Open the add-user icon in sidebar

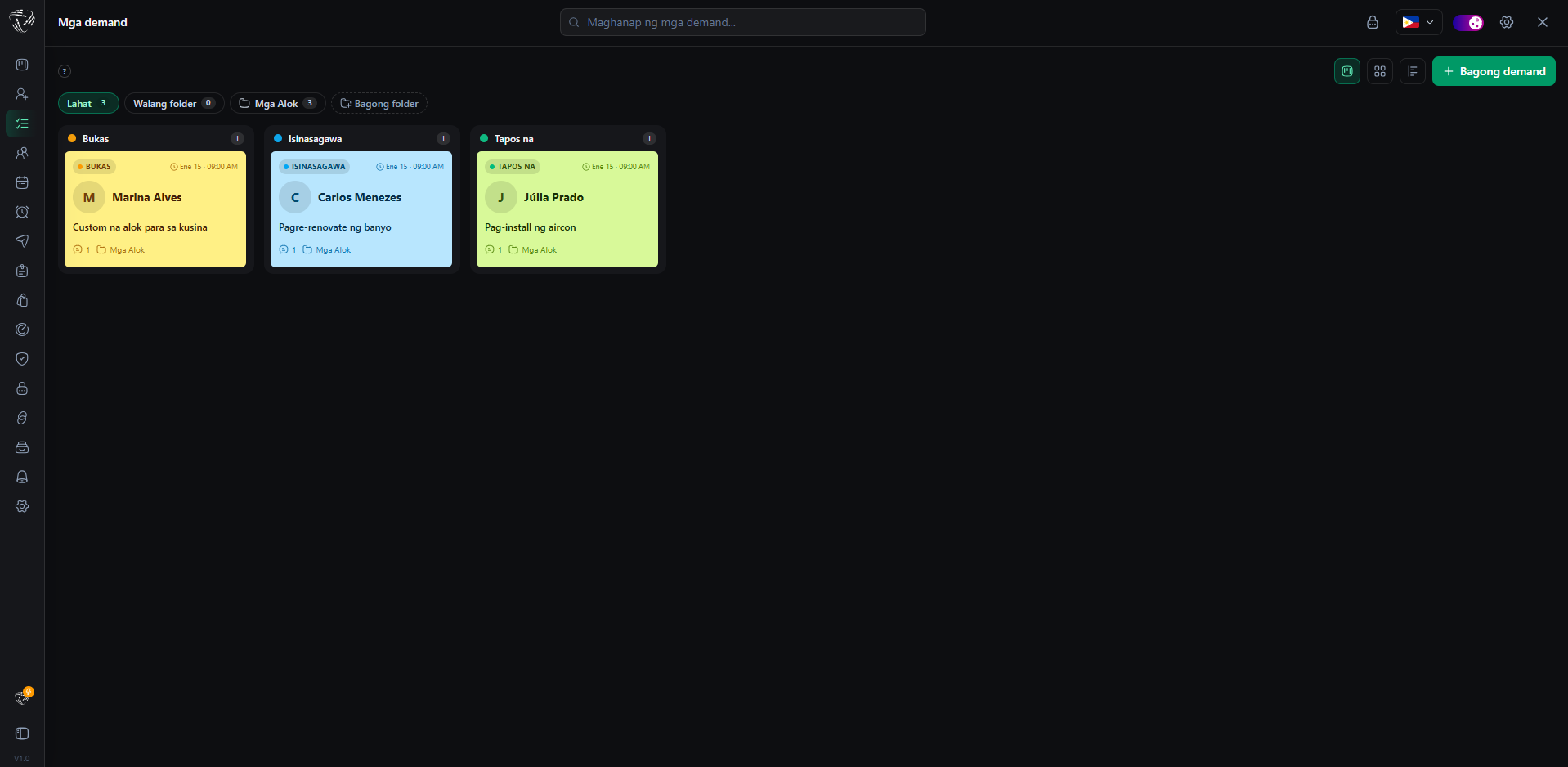point(22,94)
